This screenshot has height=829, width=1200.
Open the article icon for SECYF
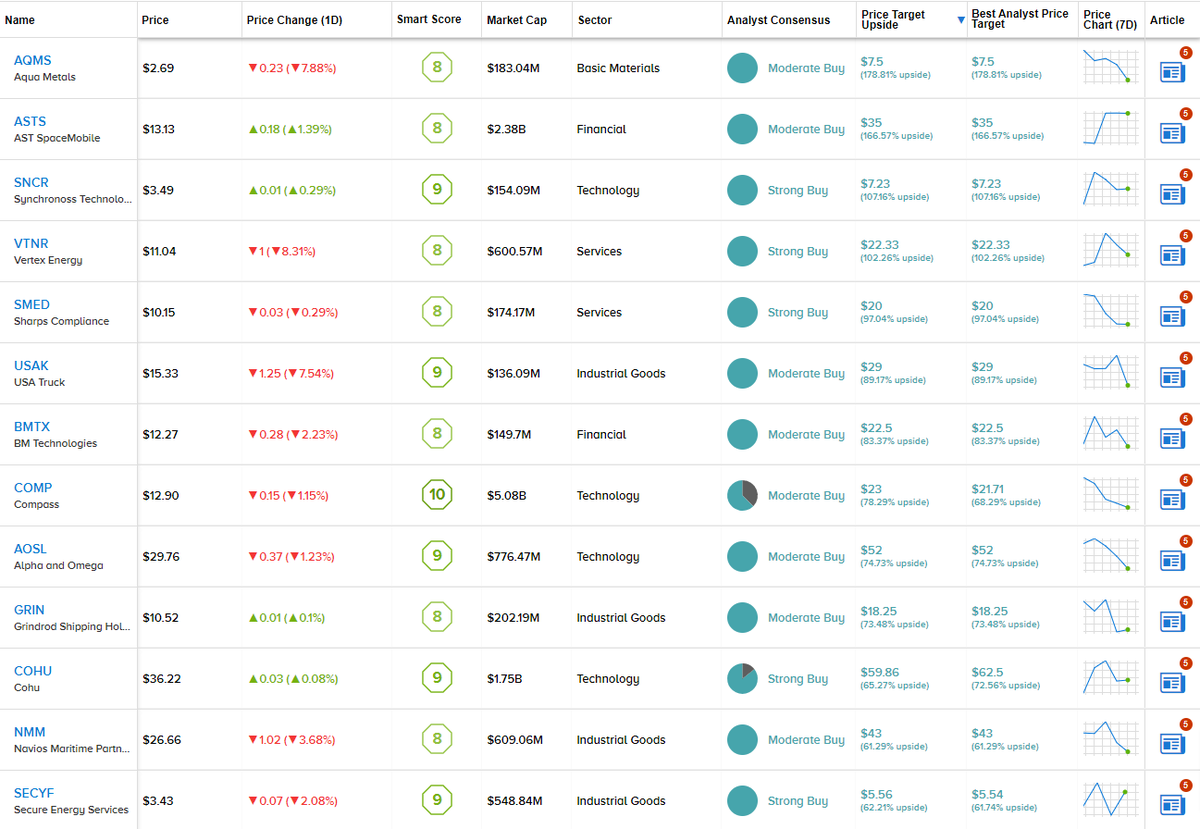tap(1170, 803)
